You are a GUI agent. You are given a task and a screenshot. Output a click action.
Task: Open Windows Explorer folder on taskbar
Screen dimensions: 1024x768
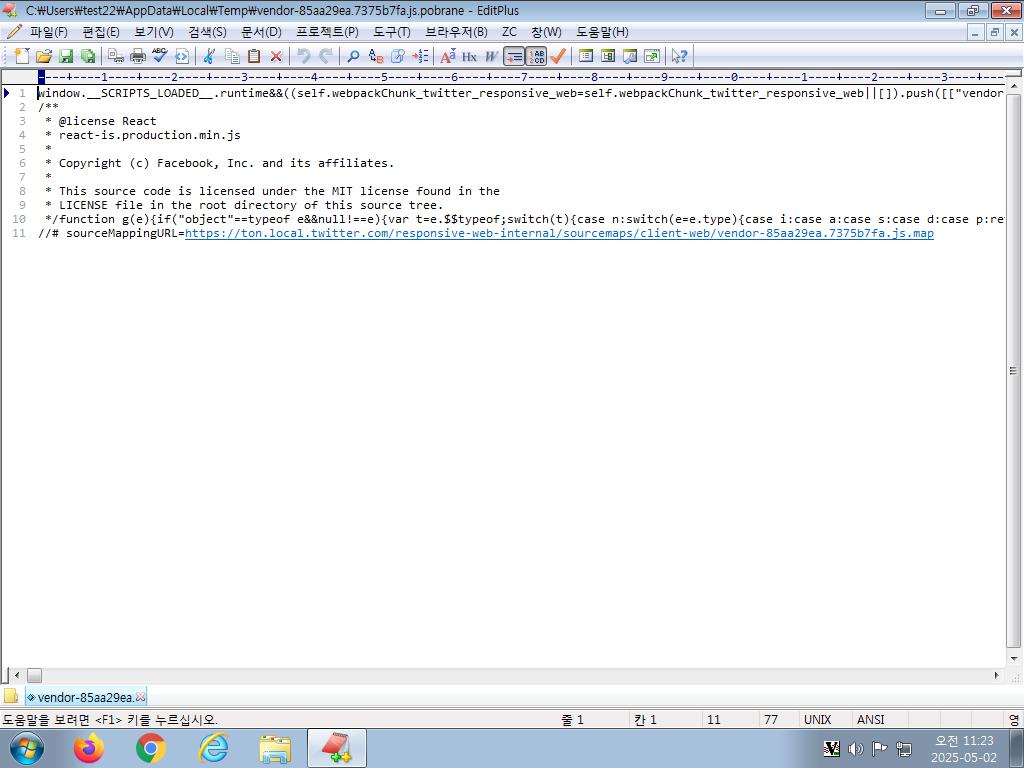[275, 748]
